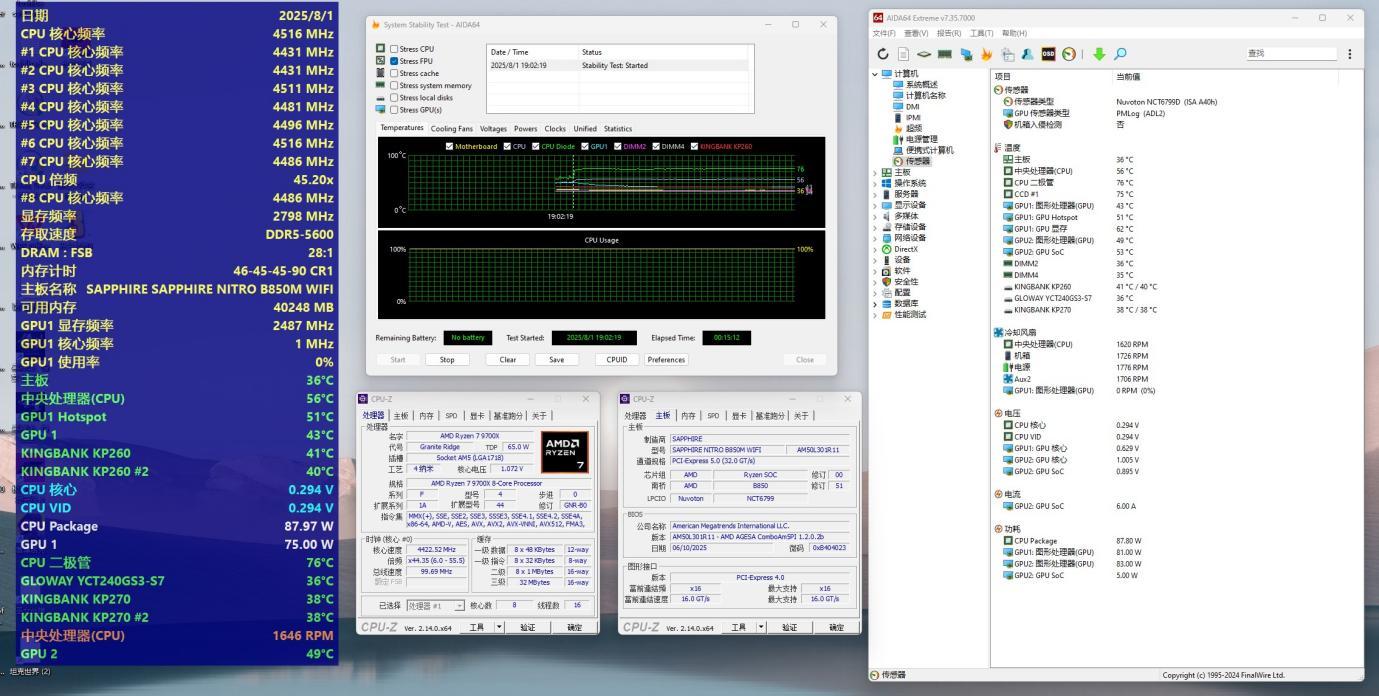Click the CPUID button
The image size is (1379, 696).
tap(616, 360)
